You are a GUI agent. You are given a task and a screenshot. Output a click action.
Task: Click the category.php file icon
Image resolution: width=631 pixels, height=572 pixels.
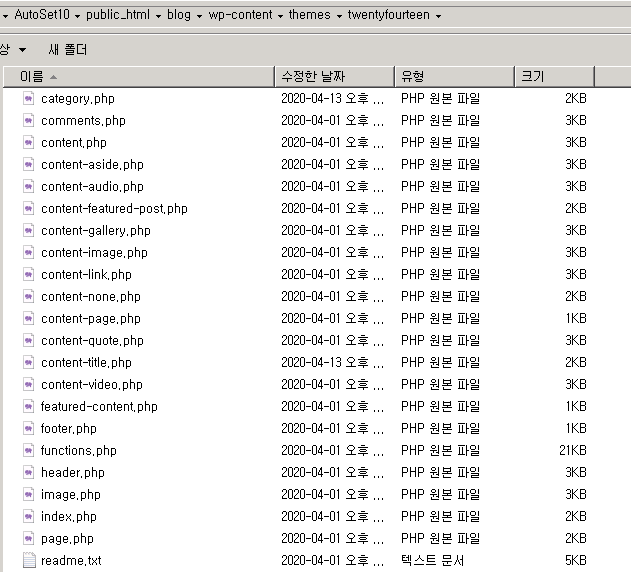point(29,99)
